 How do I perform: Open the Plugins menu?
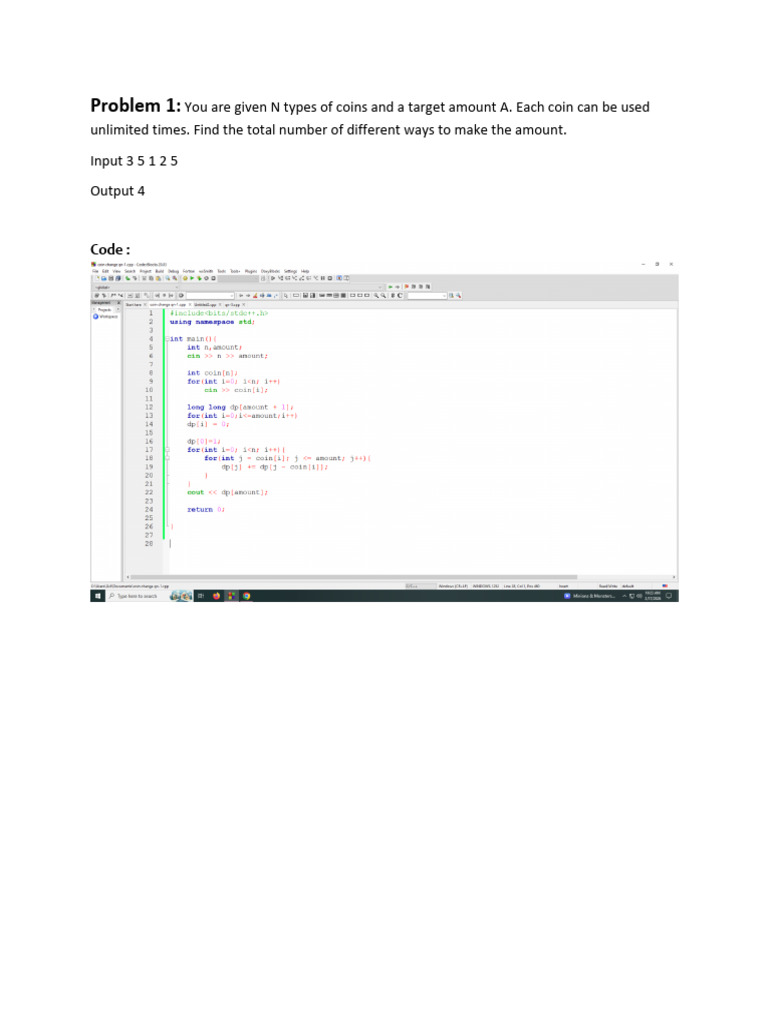click(251, 271)
